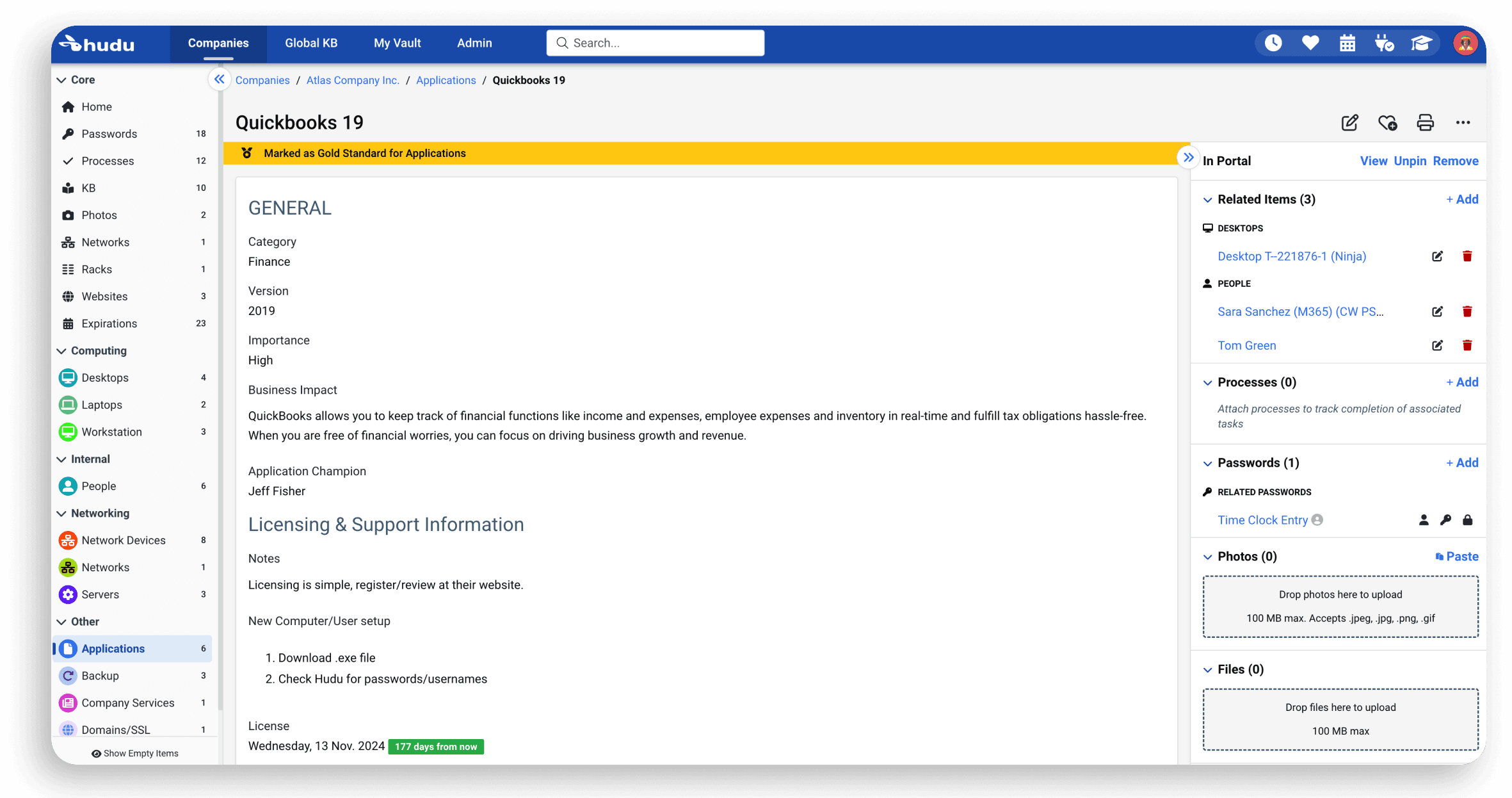The height and width of the screenshot is (798, 1512).
Task: Open the Admin menu
Action: click(474, 43)
